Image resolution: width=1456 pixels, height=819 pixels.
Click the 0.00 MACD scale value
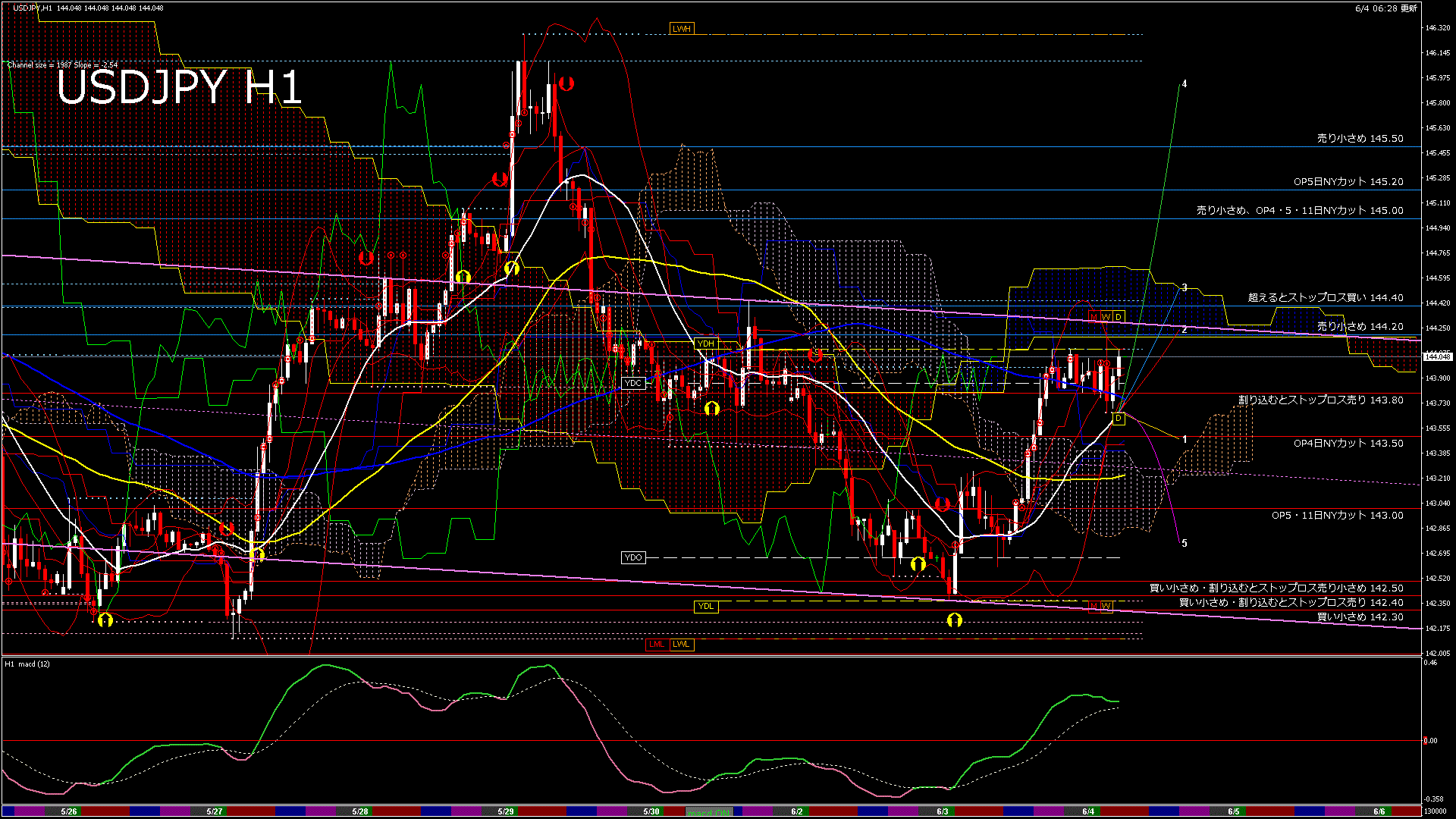[x=1430, y=741]
